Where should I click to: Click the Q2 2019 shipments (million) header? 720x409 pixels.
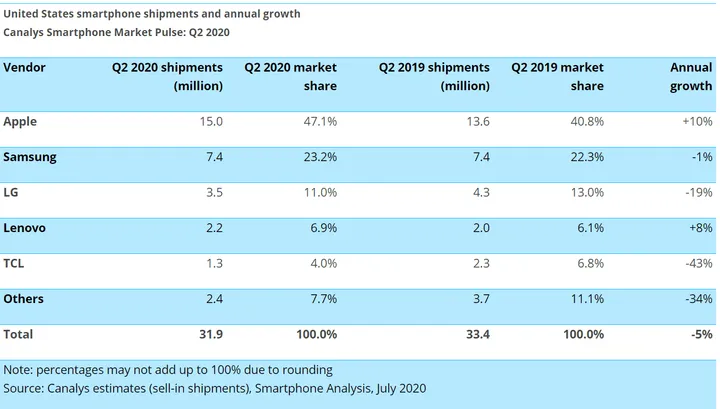coord(434,77)
